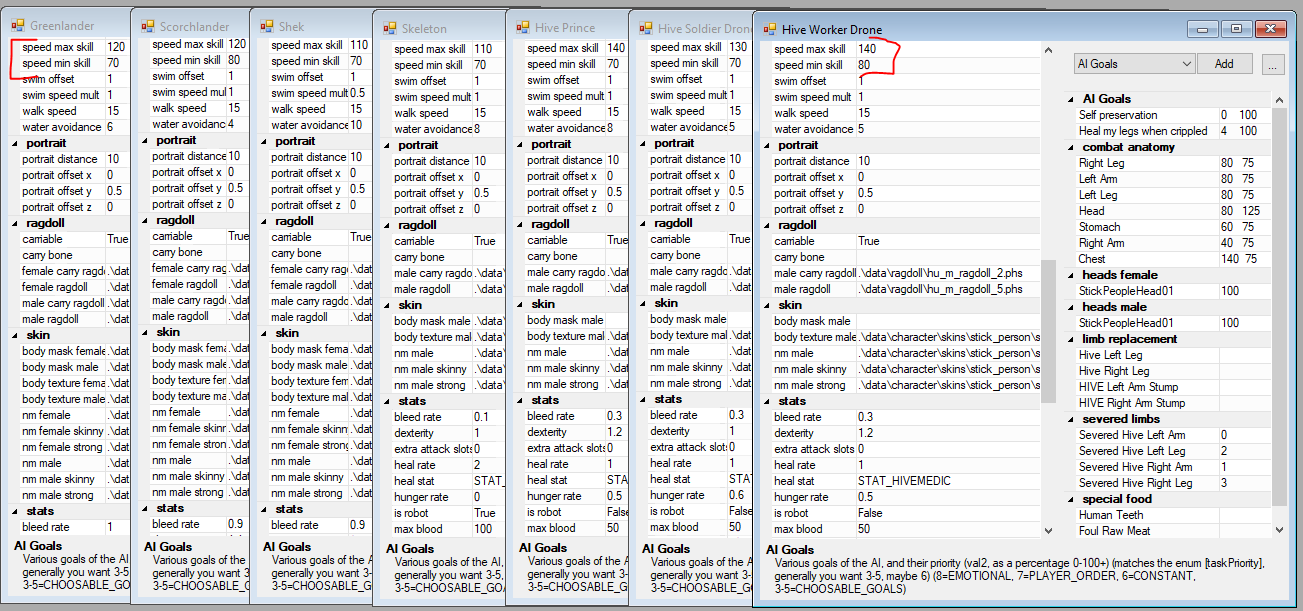The width and height of the screenshot is (1303, 611).
Task: Collapse portrait section in Hive Worker Drone
Action: [767, 145]
